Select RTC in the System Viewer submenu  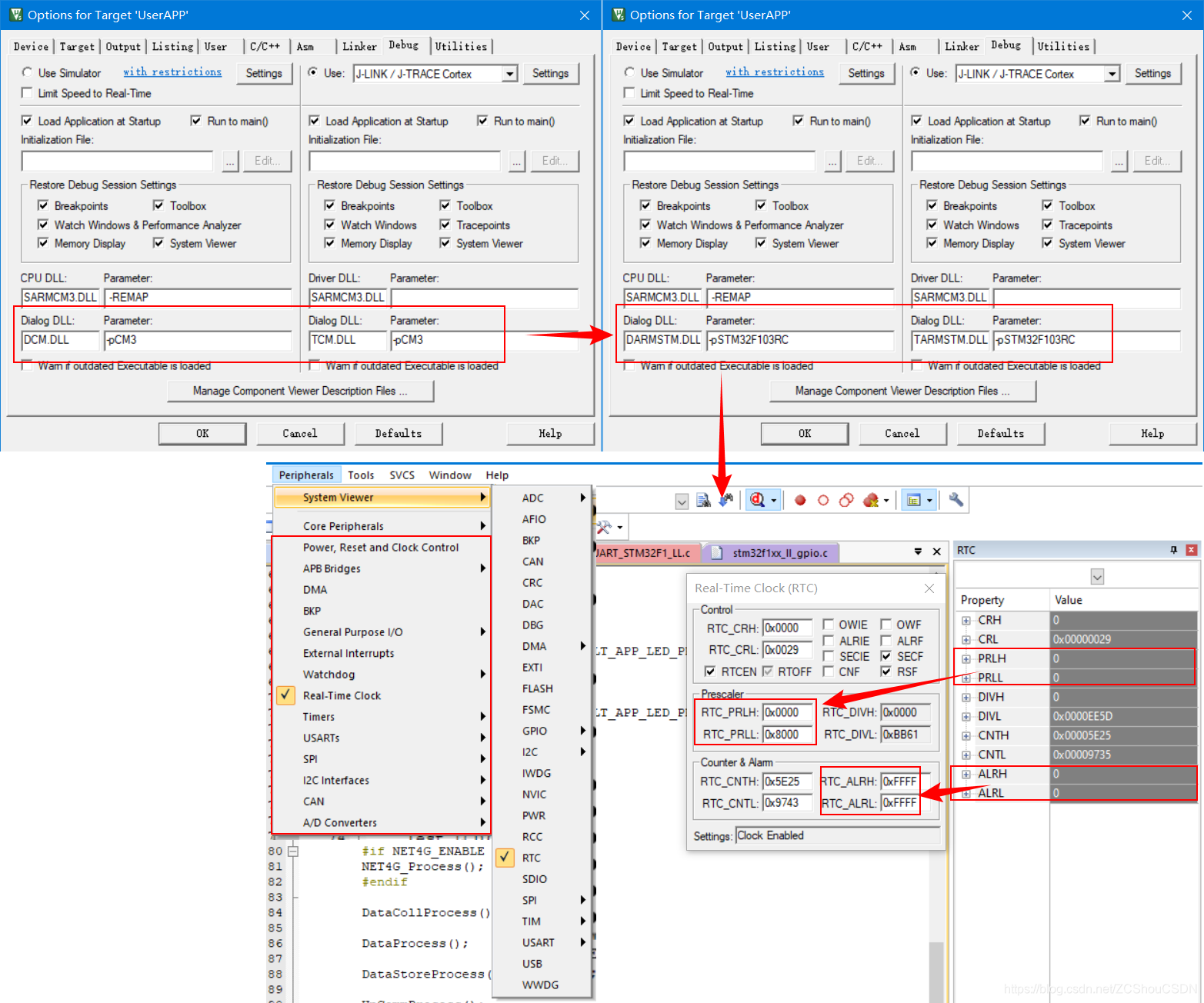click(x=542, y=858)
